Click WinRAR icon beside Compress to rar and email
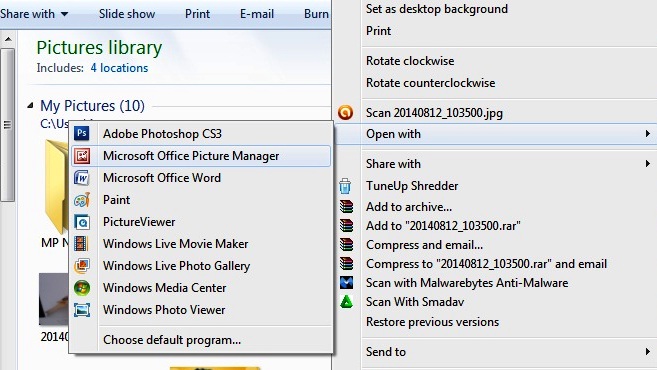 [x=346, y=264]
